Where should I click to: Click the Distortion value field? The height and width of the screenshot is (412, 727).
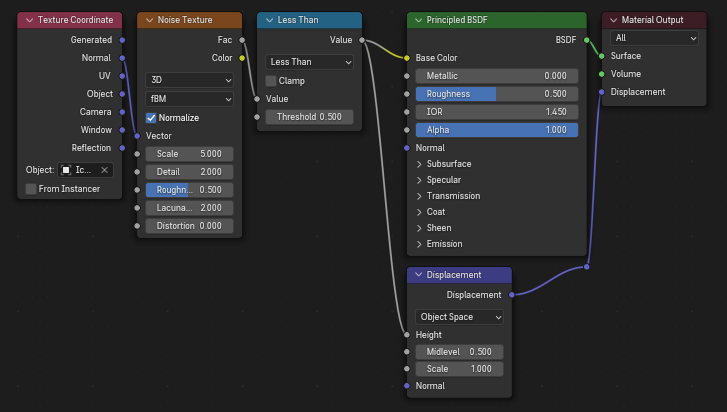(x=189, y=226)
